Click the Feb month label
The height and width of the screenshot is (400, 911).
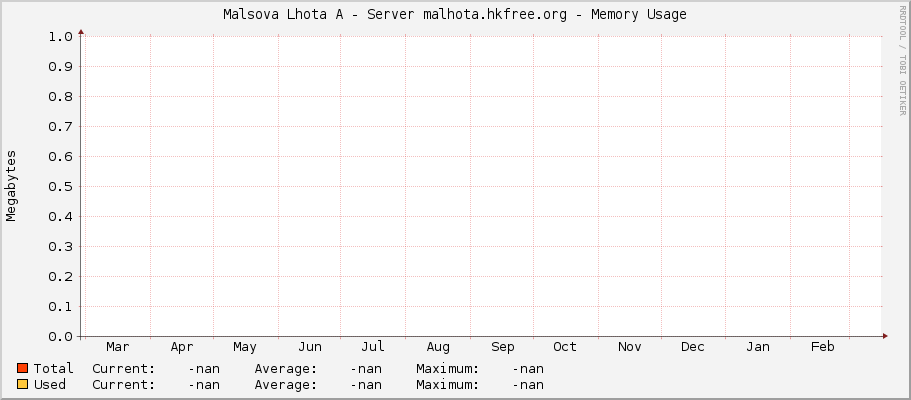[823, 347]
